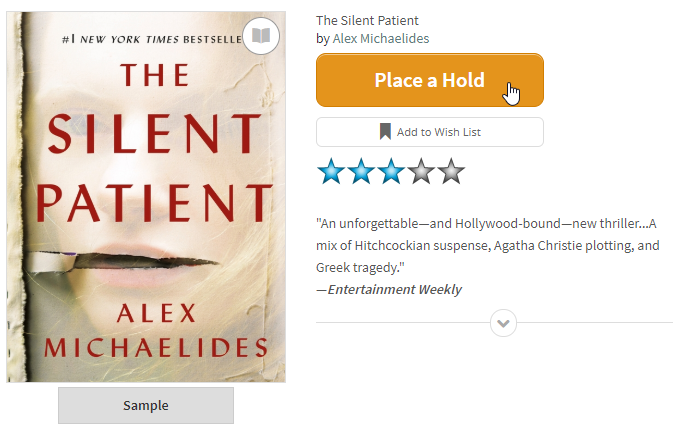Rate the book five stars
This screenshot has width=674, height=430.
pos(451,171)
